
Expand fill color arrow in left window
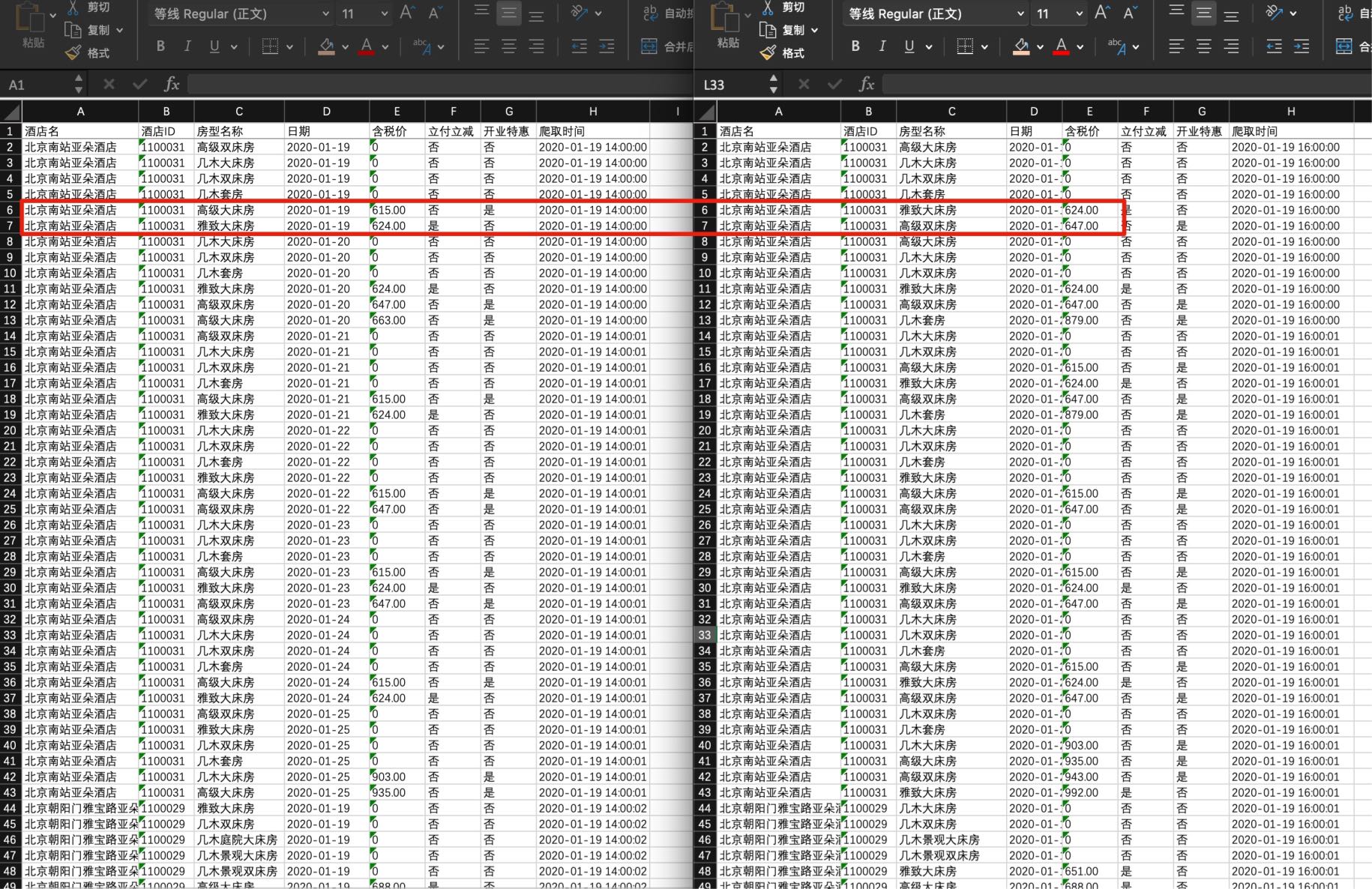pyautogui.click(x=345, y=46)
